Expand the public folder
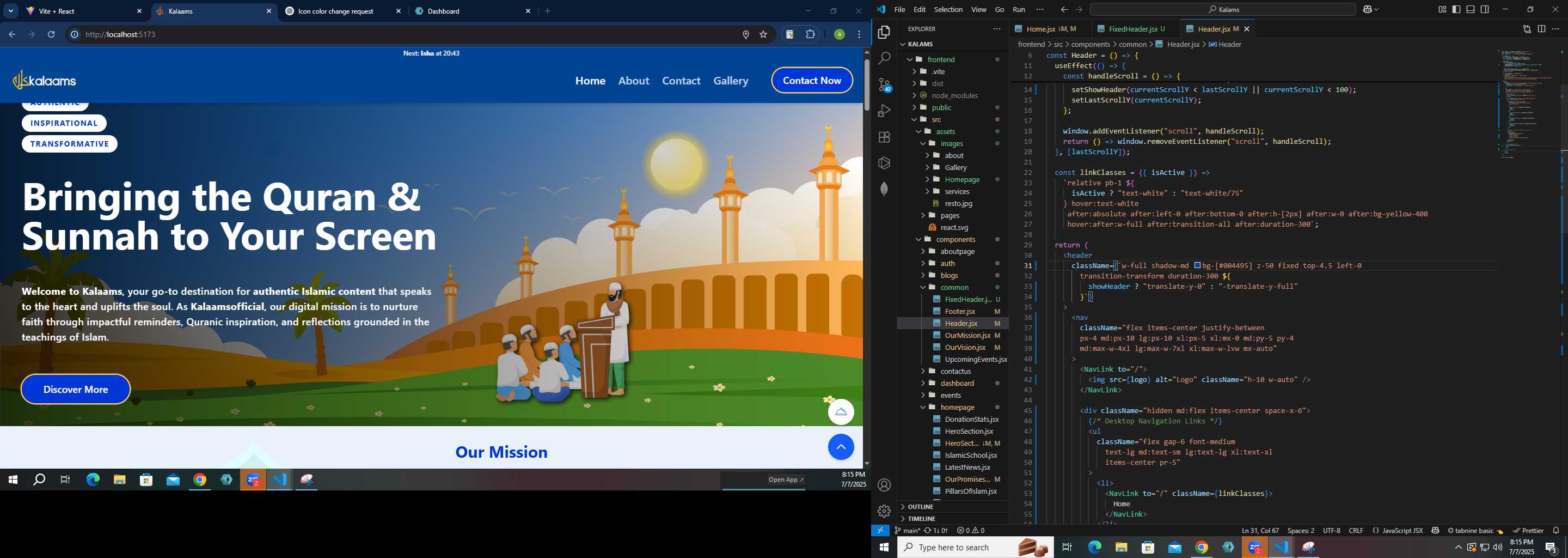This screenshot has height=558, width=1568. (914, 108)
